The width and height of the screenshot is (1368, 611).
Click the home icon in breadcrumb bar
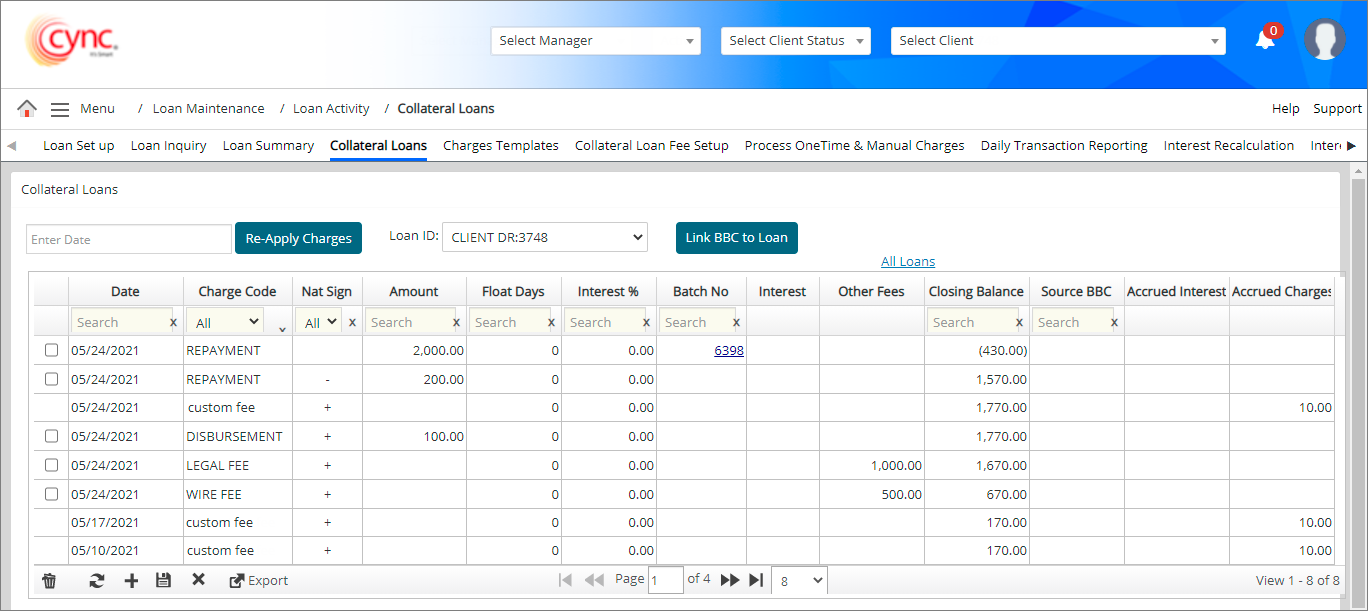click(27, 109)
